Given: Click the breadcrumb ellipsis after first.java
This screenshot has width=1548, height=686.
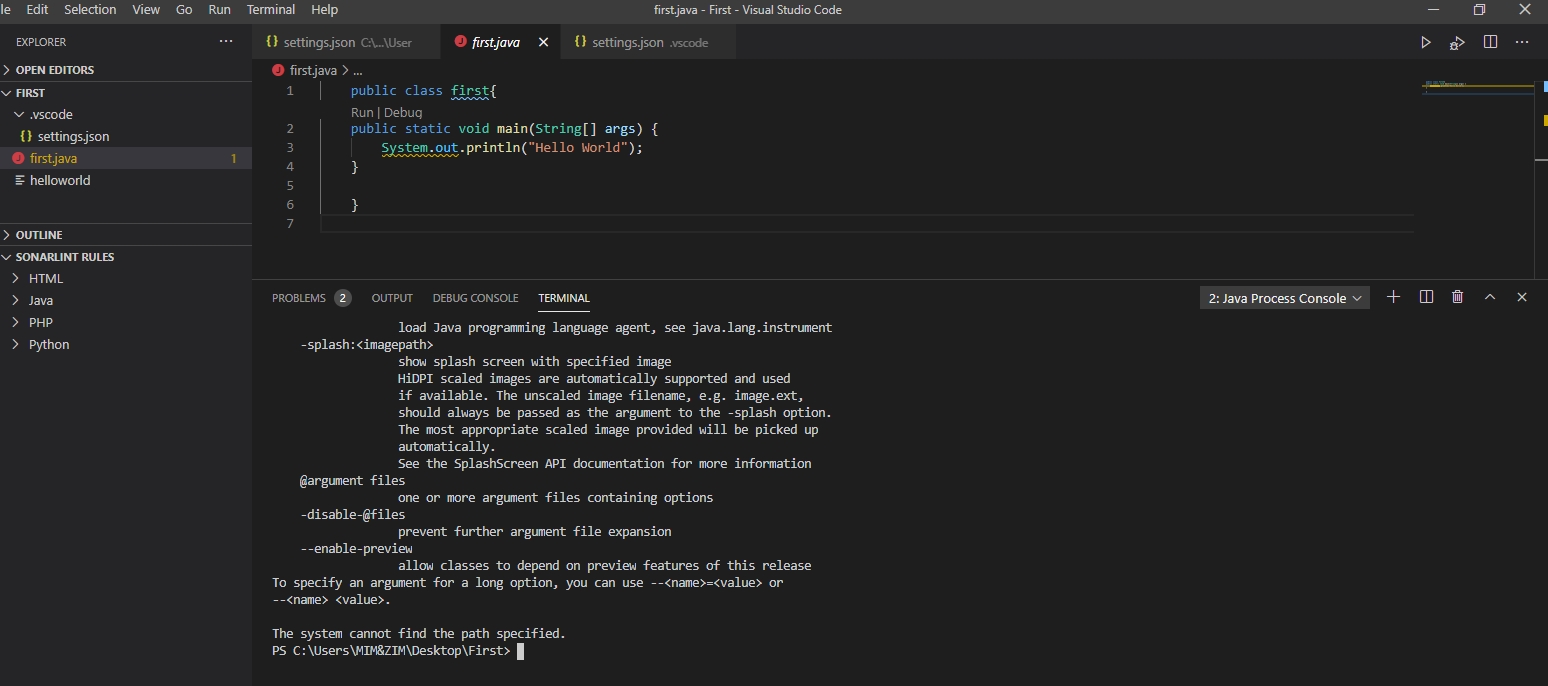Looking at the screenshot, I should coord(358,71).
